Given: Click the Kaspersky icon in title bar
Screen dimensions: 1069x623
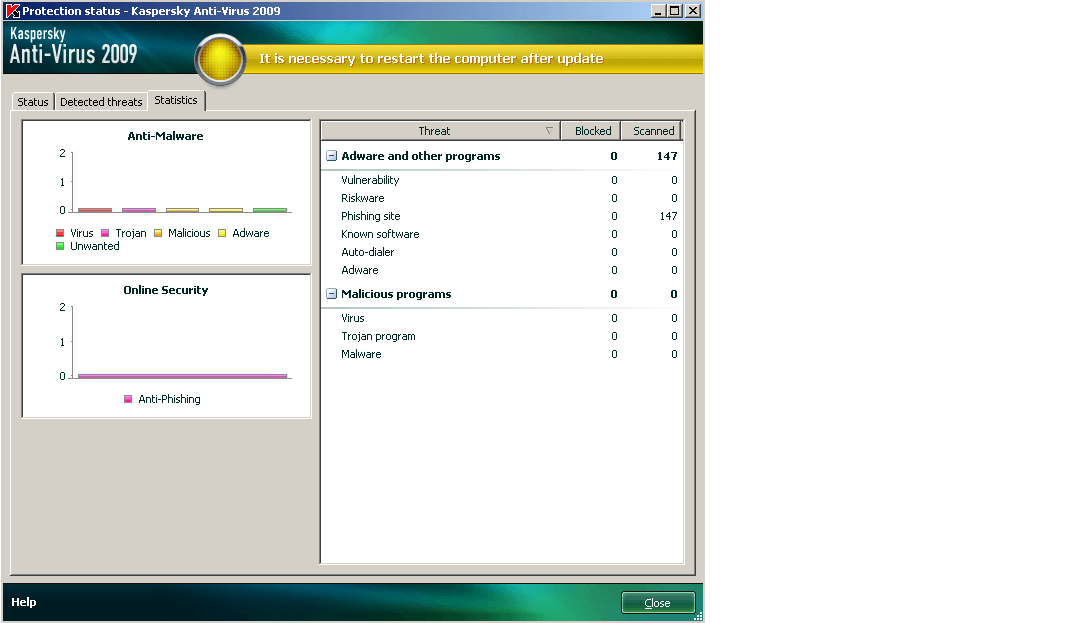Looking at the screenshot, I should pos(9,9).
